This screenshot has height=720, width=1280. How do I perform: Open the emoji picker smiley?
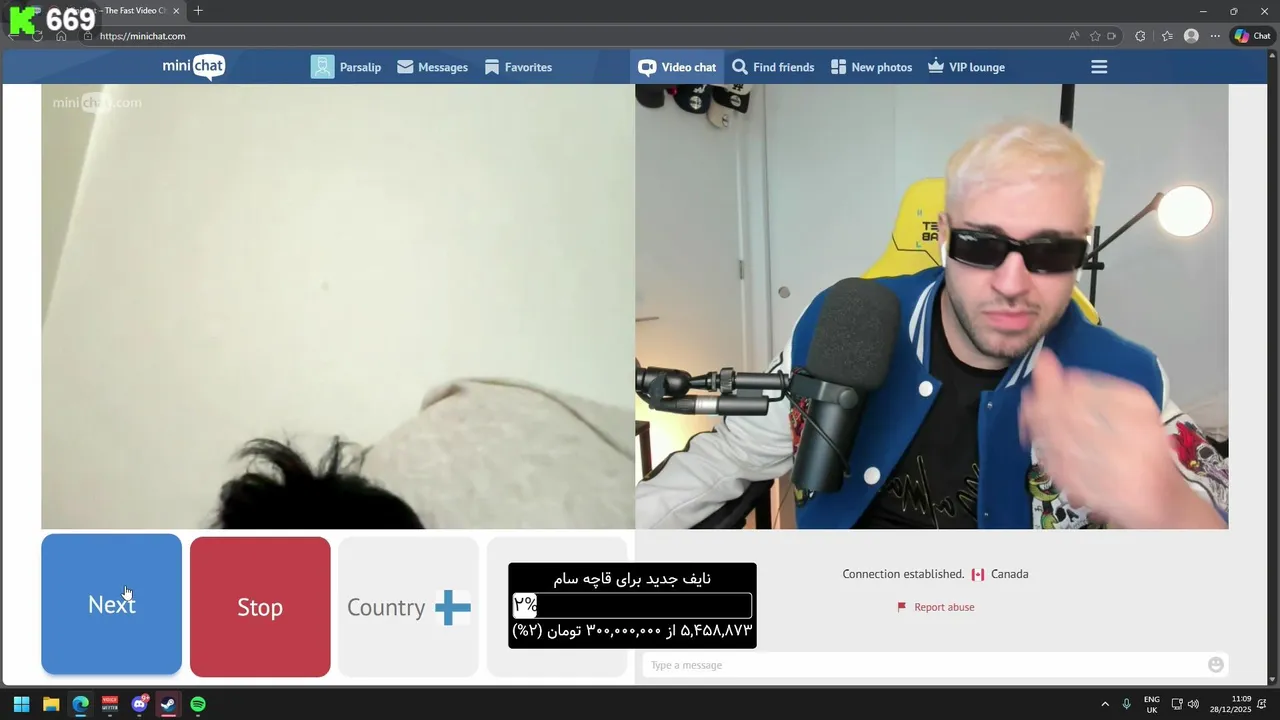click(1216, 665)
